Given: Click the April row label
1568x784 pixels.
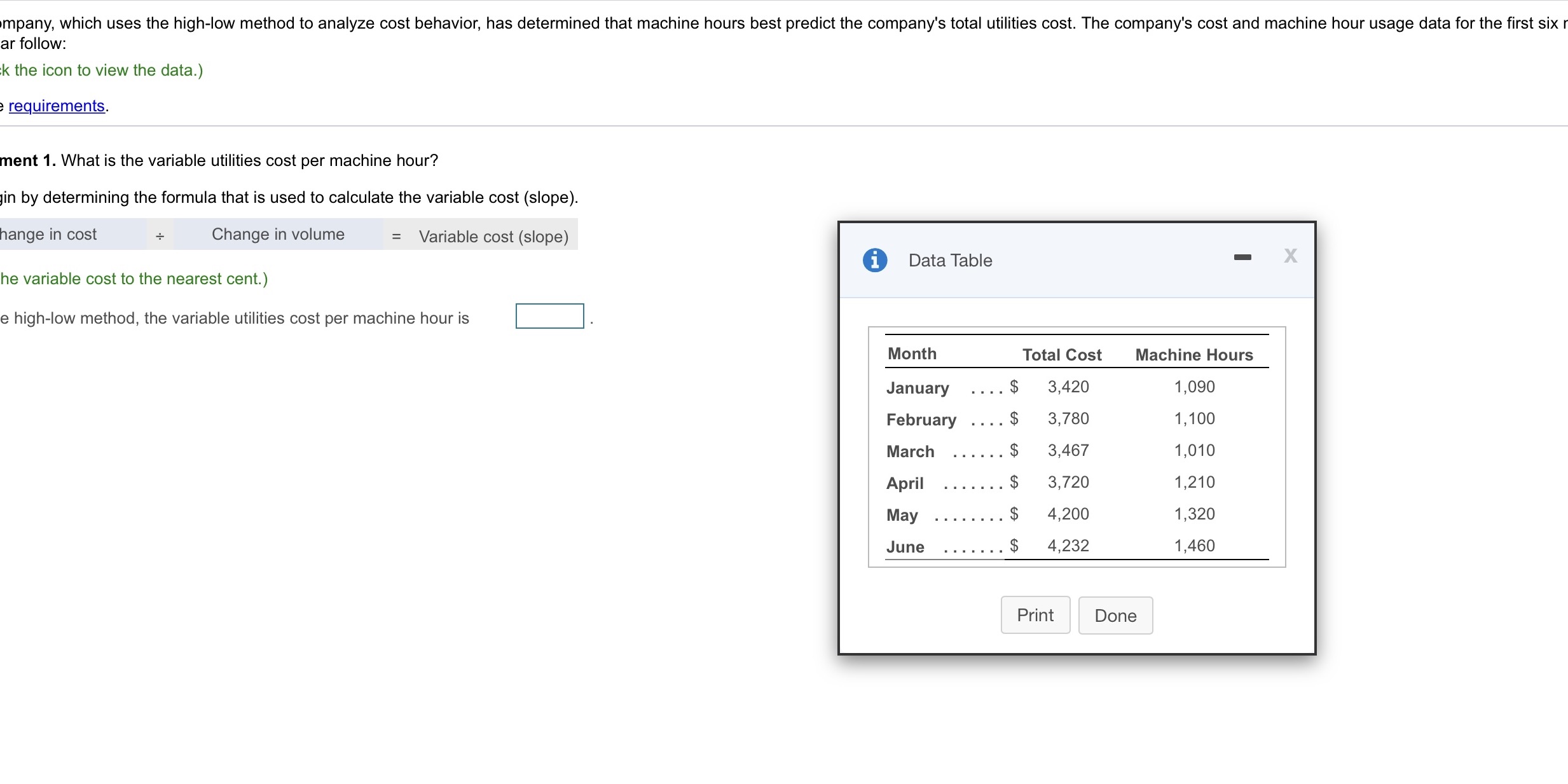Looking at the screenshot, I should pos(905,483).
